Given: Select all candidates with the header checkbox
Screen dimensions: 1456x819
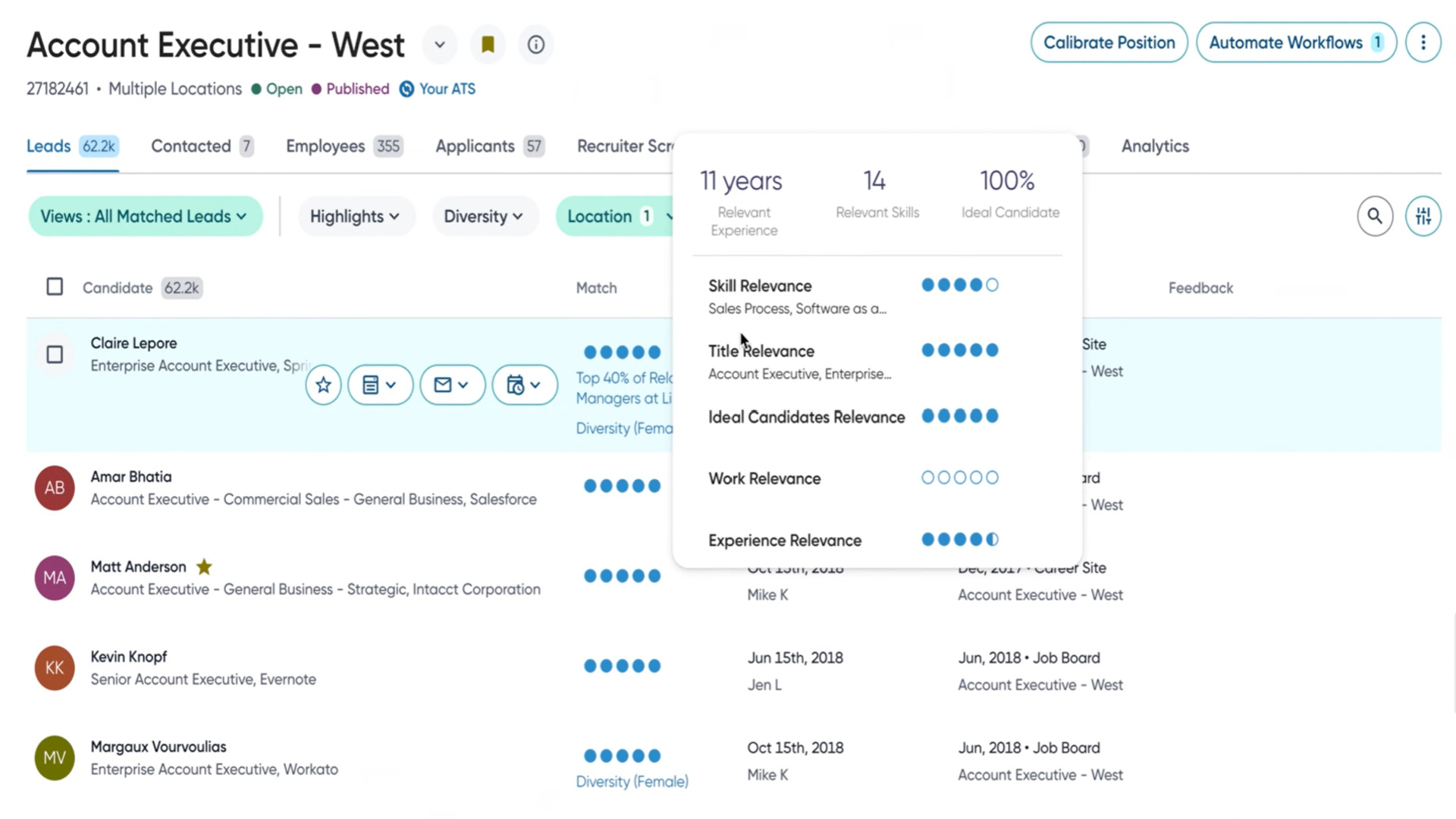Looking at the screenshot, I should pos(55,287).
